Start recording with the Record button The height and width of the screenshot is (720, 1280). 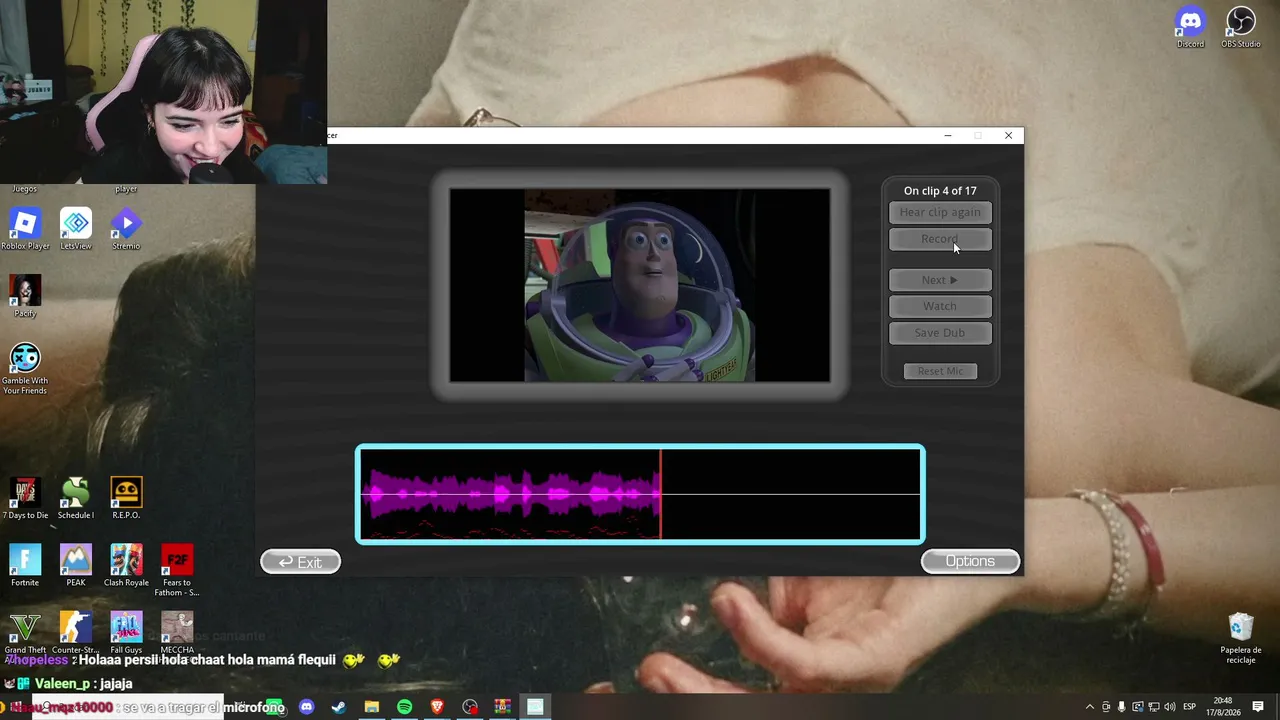pos(940,239)
